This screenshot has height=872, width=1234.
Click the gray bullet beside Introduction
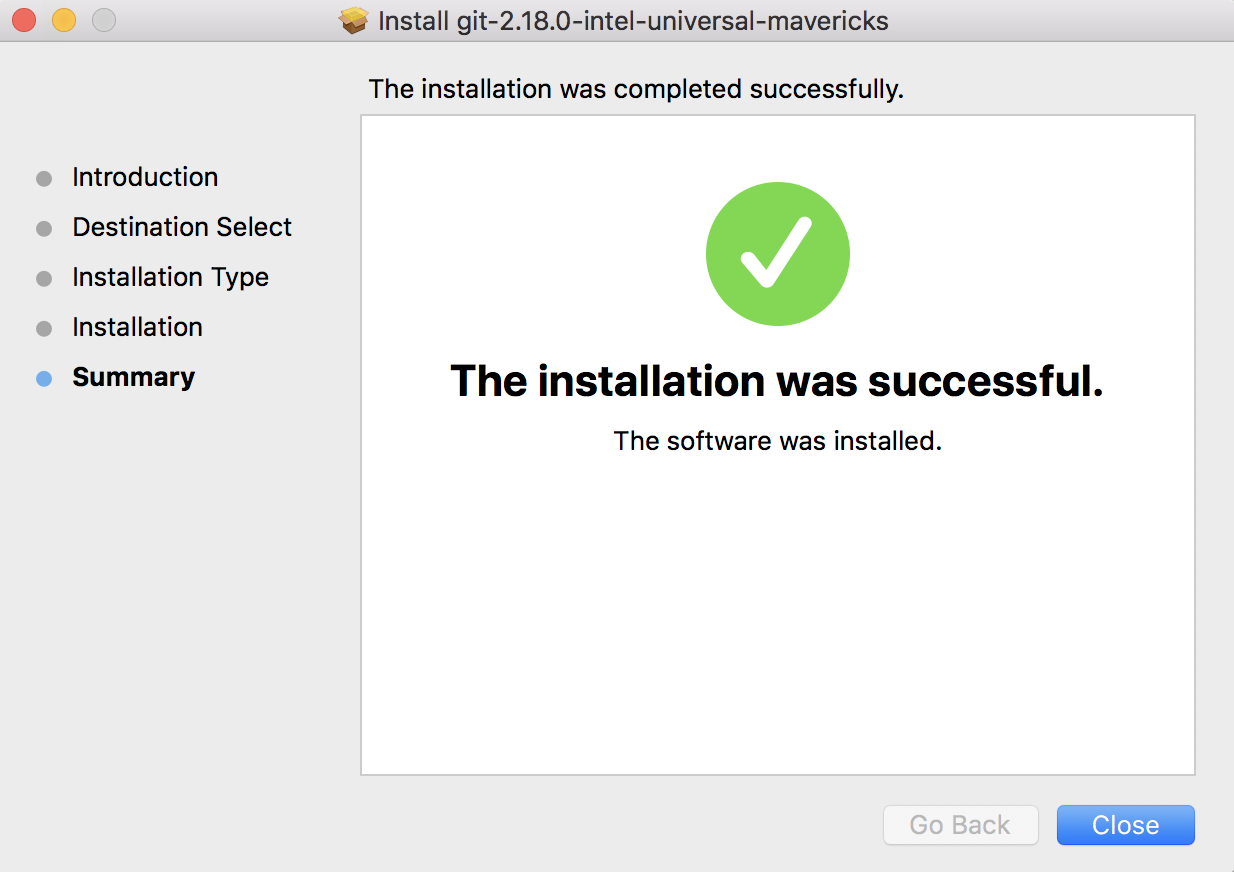pos(44,179)
